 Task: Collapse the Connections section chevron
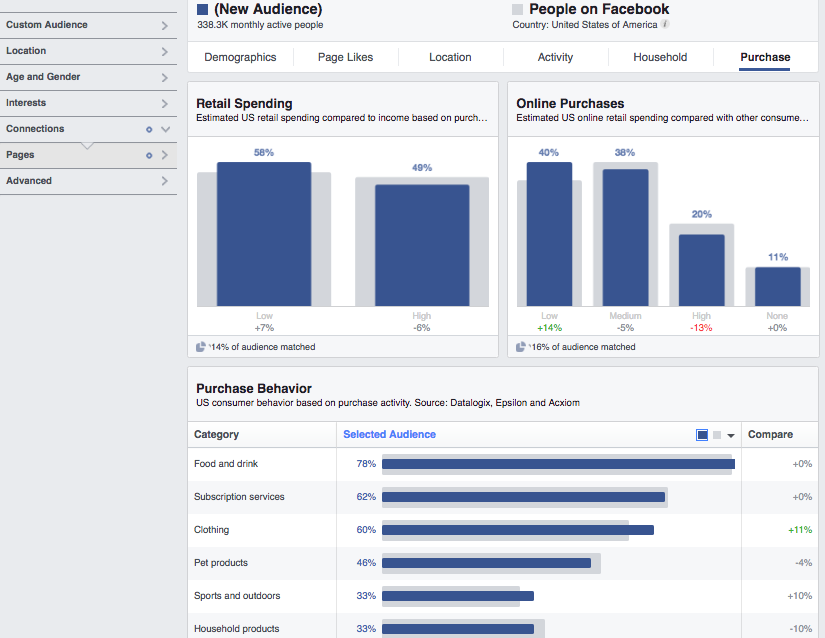pos(165,129)
